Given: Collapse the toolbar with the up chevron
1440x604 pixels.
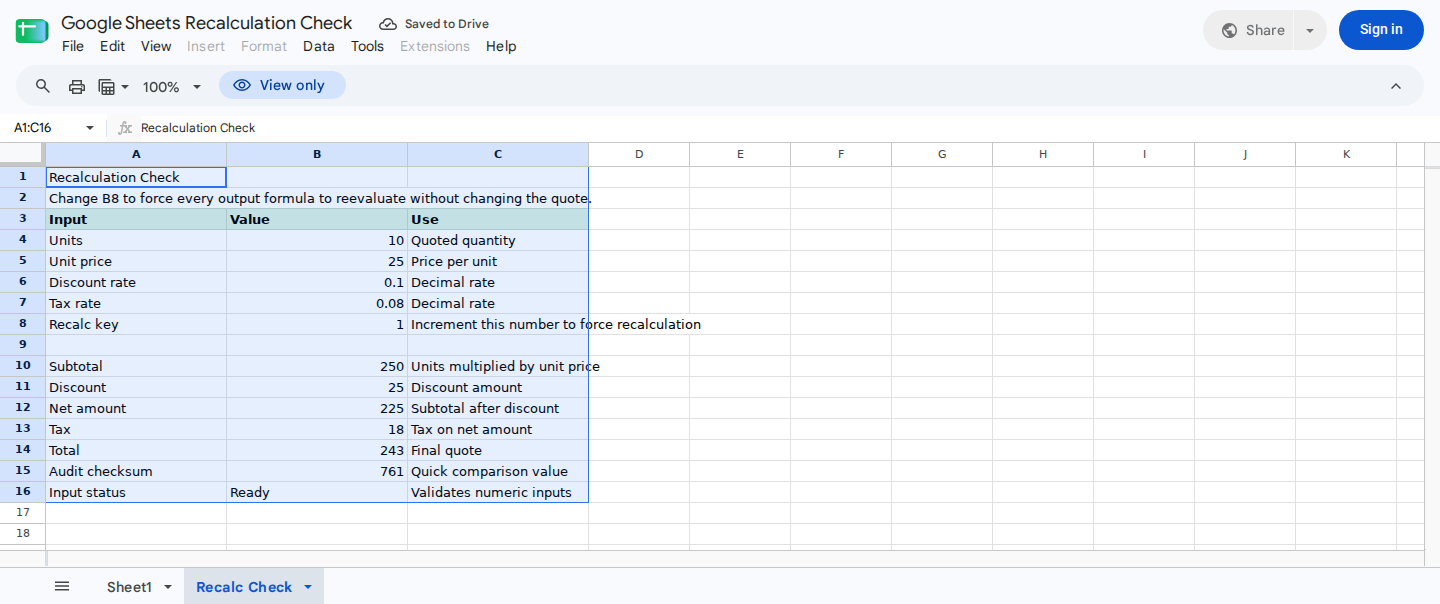Looking at the screenshot, I should 1396,86.
